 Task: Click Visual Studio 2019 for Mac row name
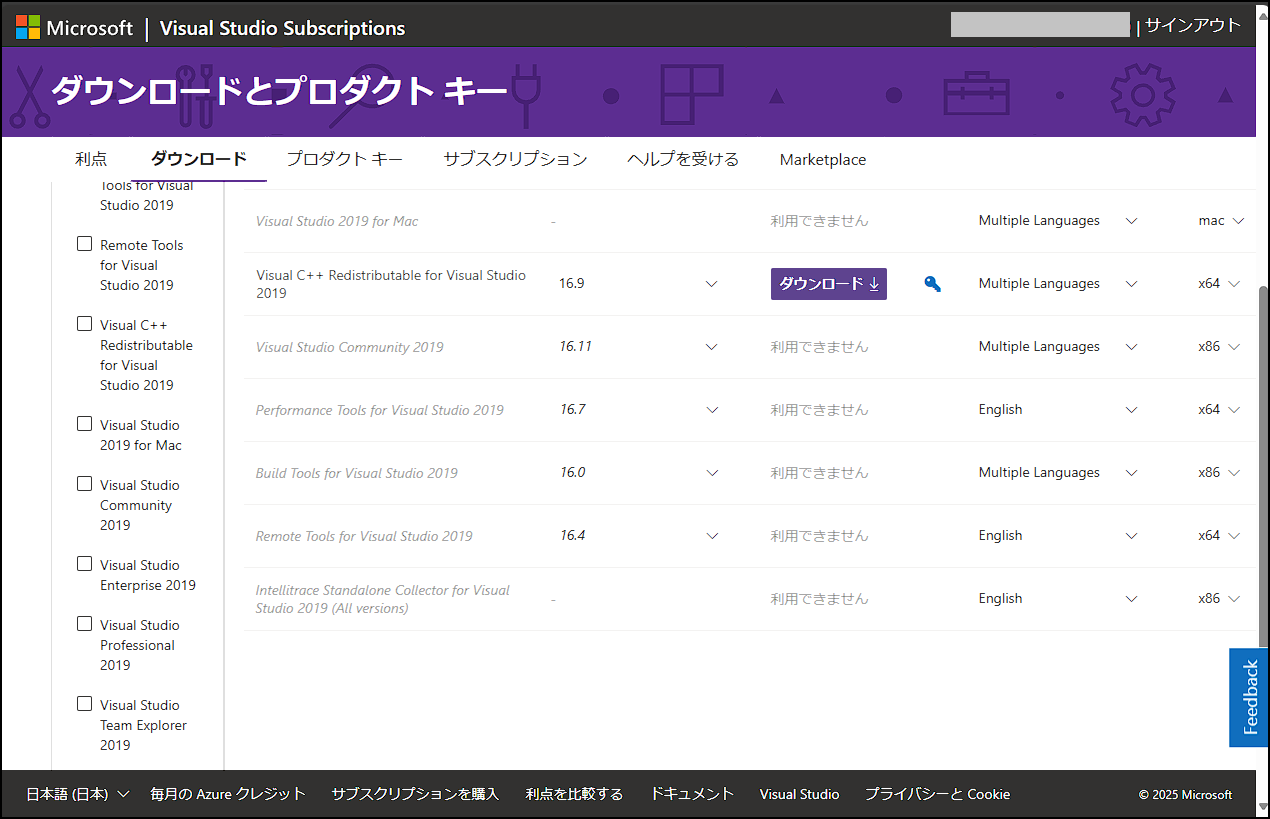pyautogui.click(x=336, y=221)
